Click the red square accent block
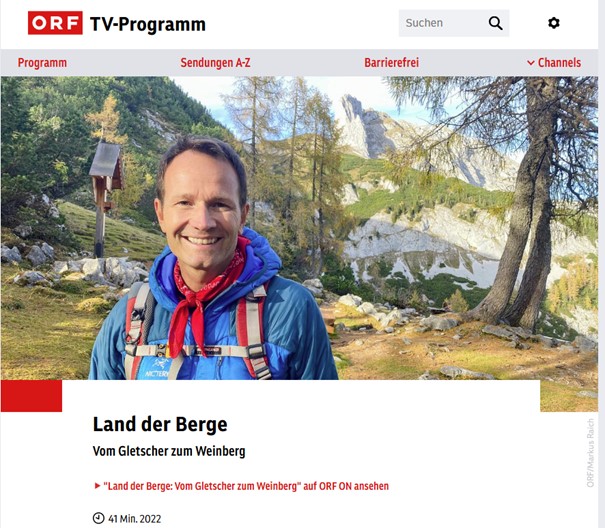Screen dimensions: 605x528 coord(31,396)
